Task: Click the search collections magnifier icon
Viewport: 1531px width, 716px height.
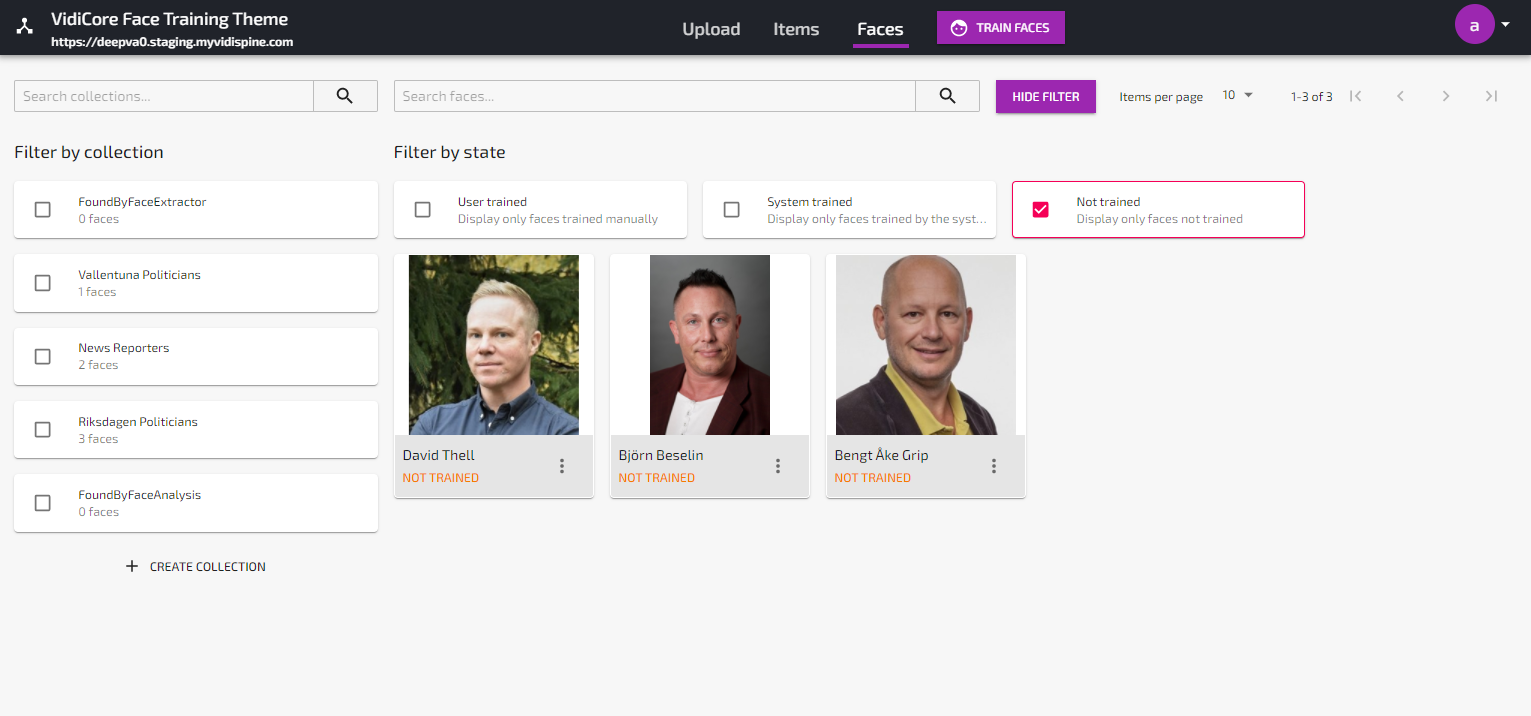Action: (345, 96)
